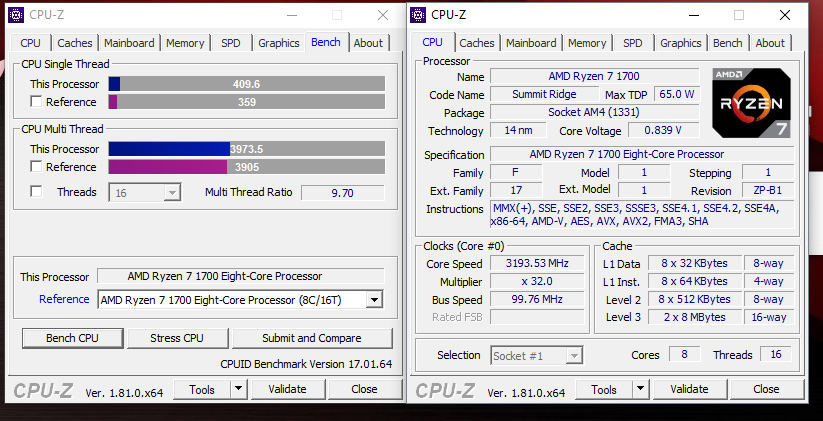The width and height of the screenshot is (823, 421).
Task: Open Graphics tab in right window
Action: click(681, 43)
